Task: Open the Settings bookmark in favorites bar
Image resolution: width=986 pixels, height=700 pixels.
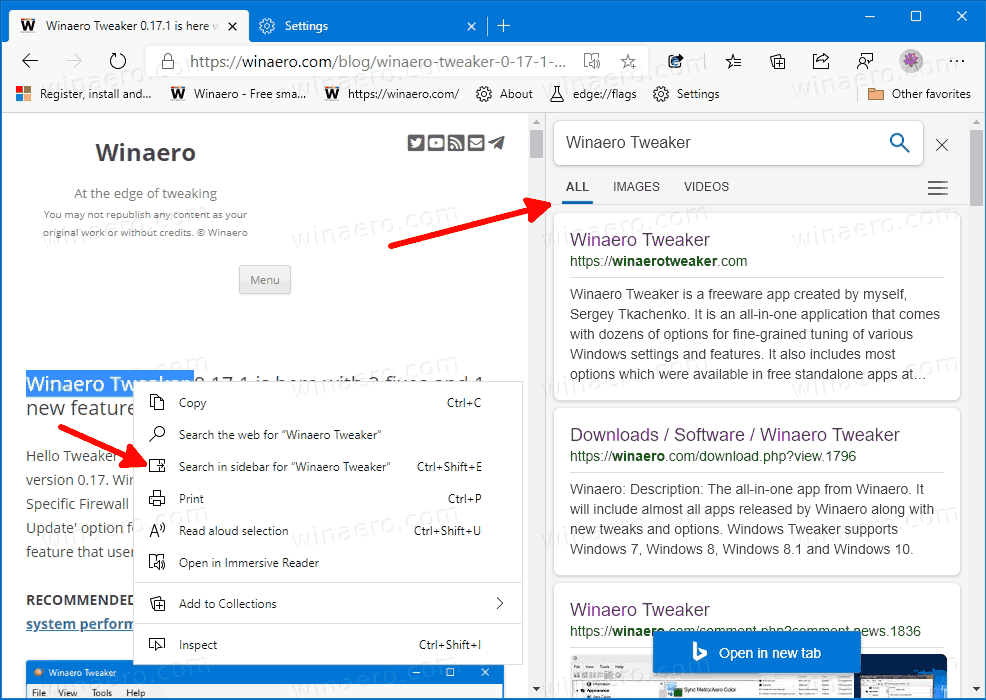Action: 686,94
